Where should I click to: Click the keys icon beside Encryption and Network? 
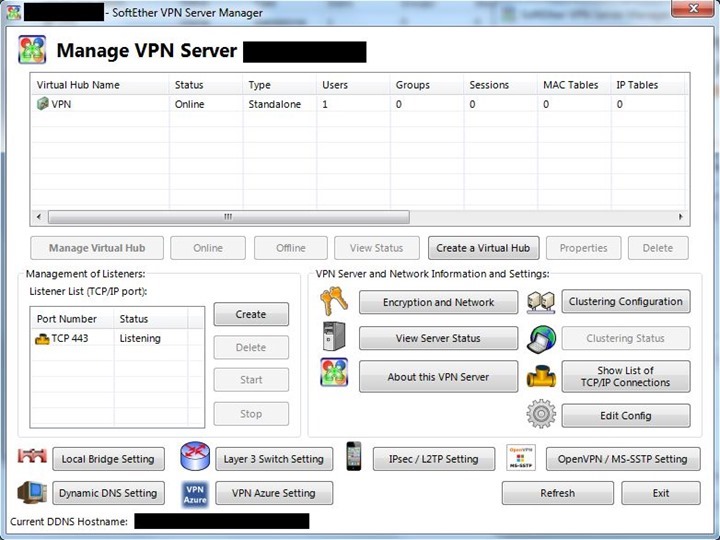334,301
